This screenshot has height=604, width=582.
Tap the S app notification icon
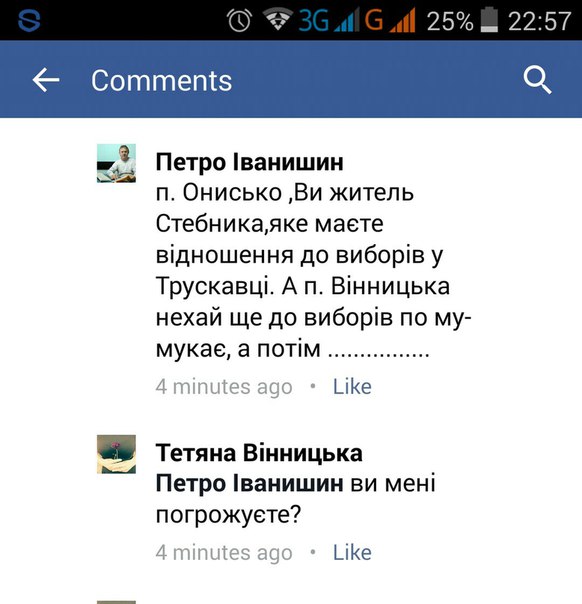tap(29, 20)
